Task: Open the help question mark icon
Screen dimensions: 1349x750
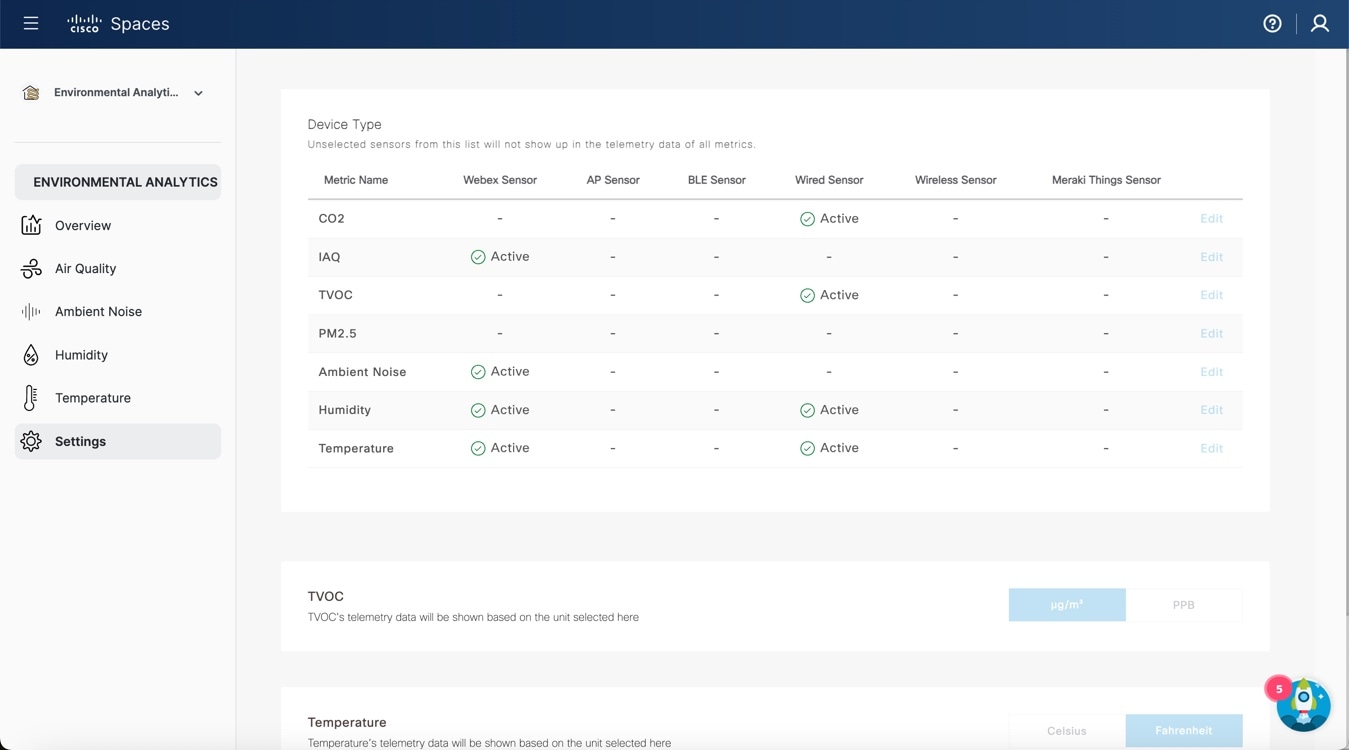Action: click(x=1272, y=24)
